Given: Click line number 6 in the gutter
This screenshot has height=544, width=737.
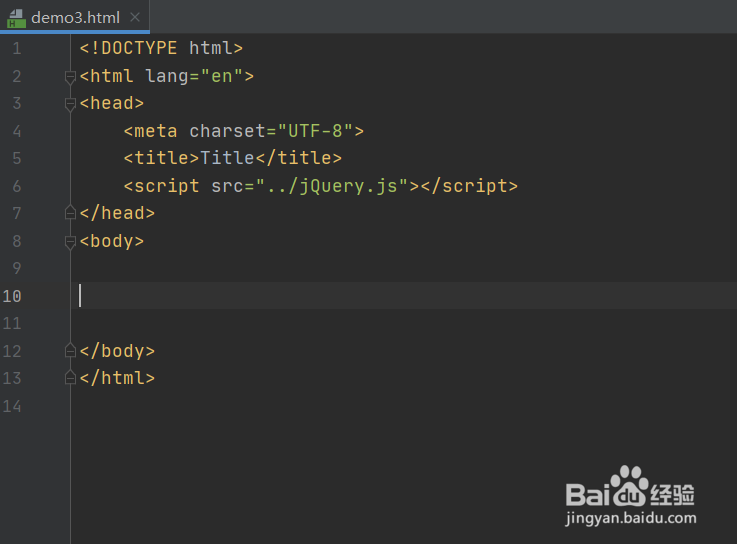Looking at the screenshot, I should (17, 186).
